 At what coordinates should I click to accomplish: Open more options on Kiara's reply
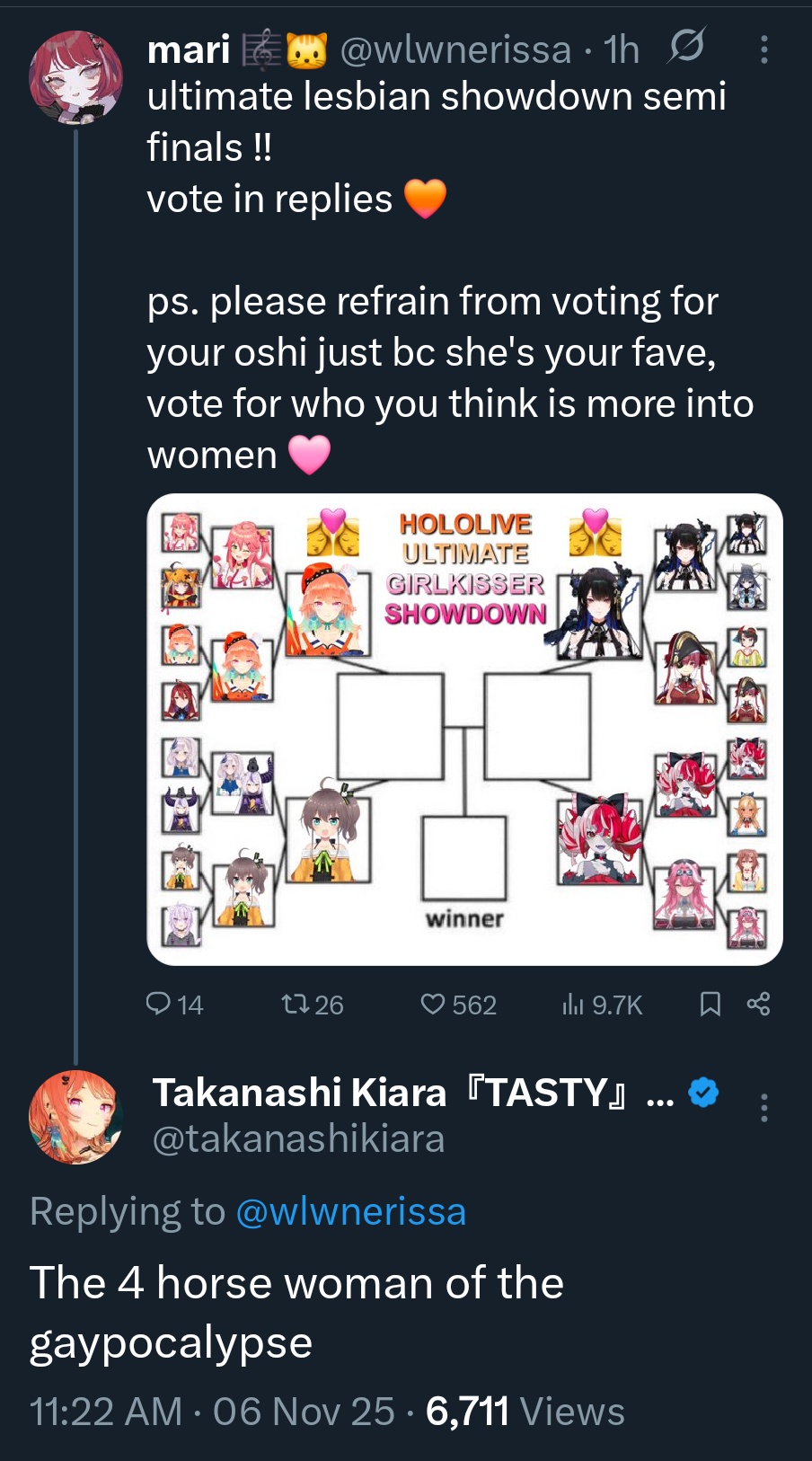763,1107
